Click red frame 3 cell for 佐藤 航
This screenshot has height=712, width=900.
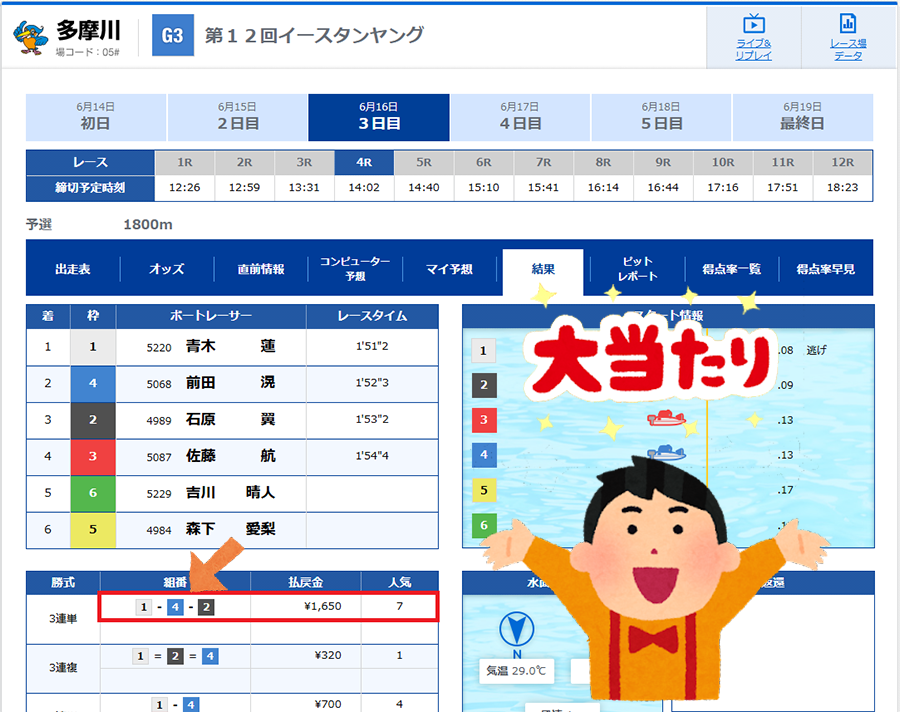(x=93, y=456)
